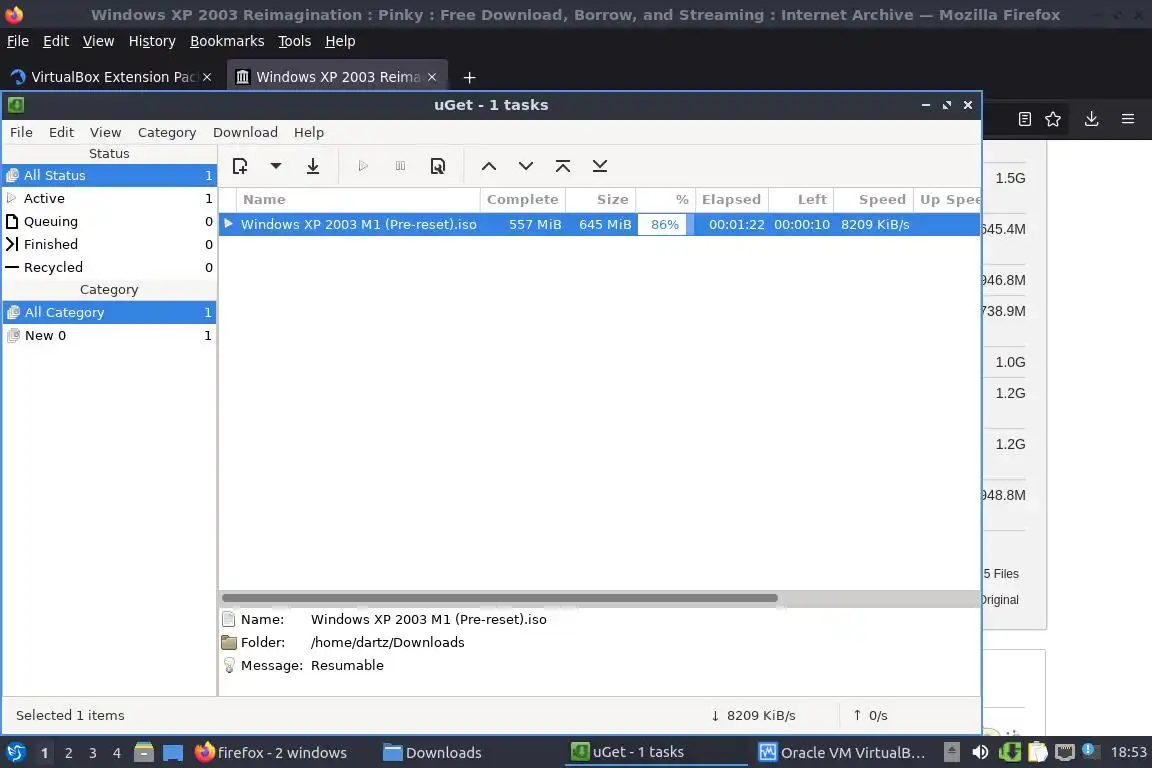Select the New 0 category
The width and height of the screenshot is (1152, 768).
(x=109, y=335)
